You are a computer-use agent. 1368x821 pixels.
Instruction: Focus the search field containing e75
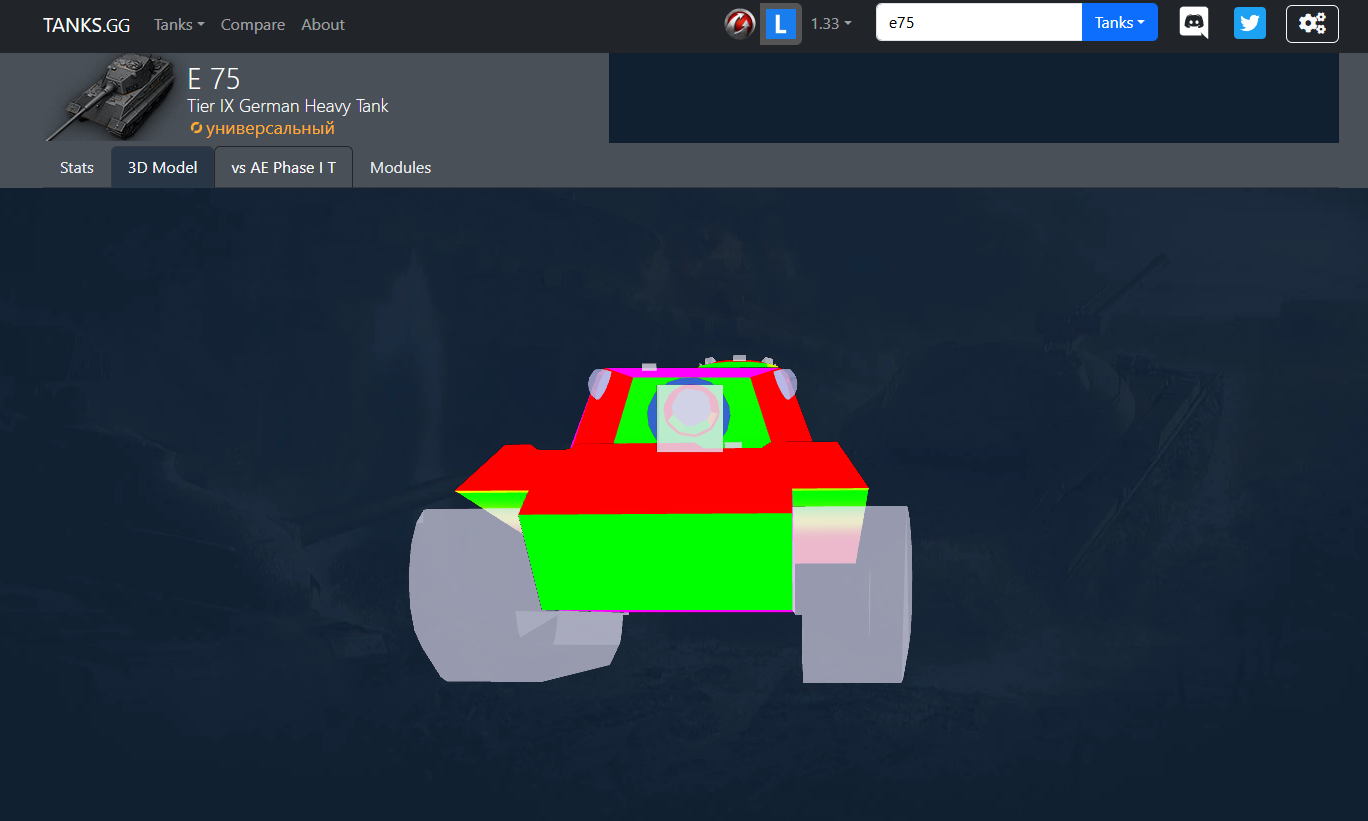pos(979,22)
